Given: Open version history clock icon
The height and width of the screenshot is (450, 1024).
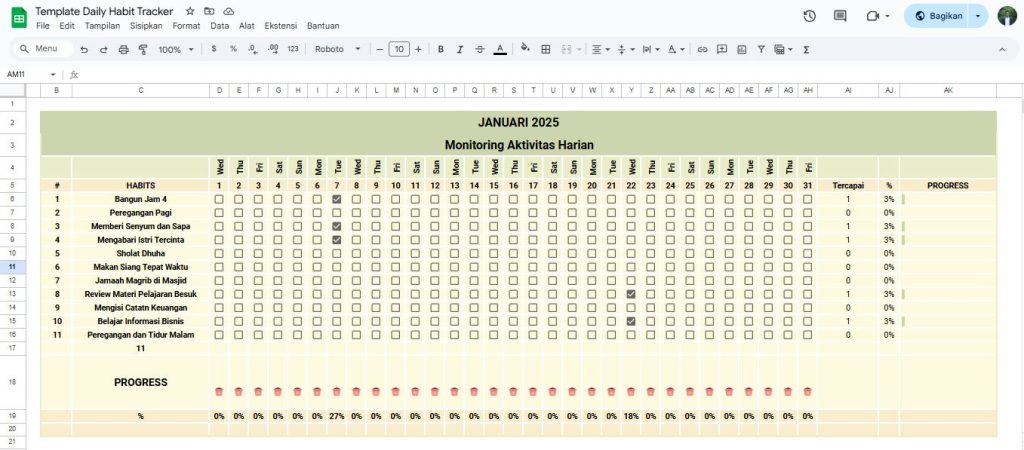Looking at the screenshot, I should point(810,16).
